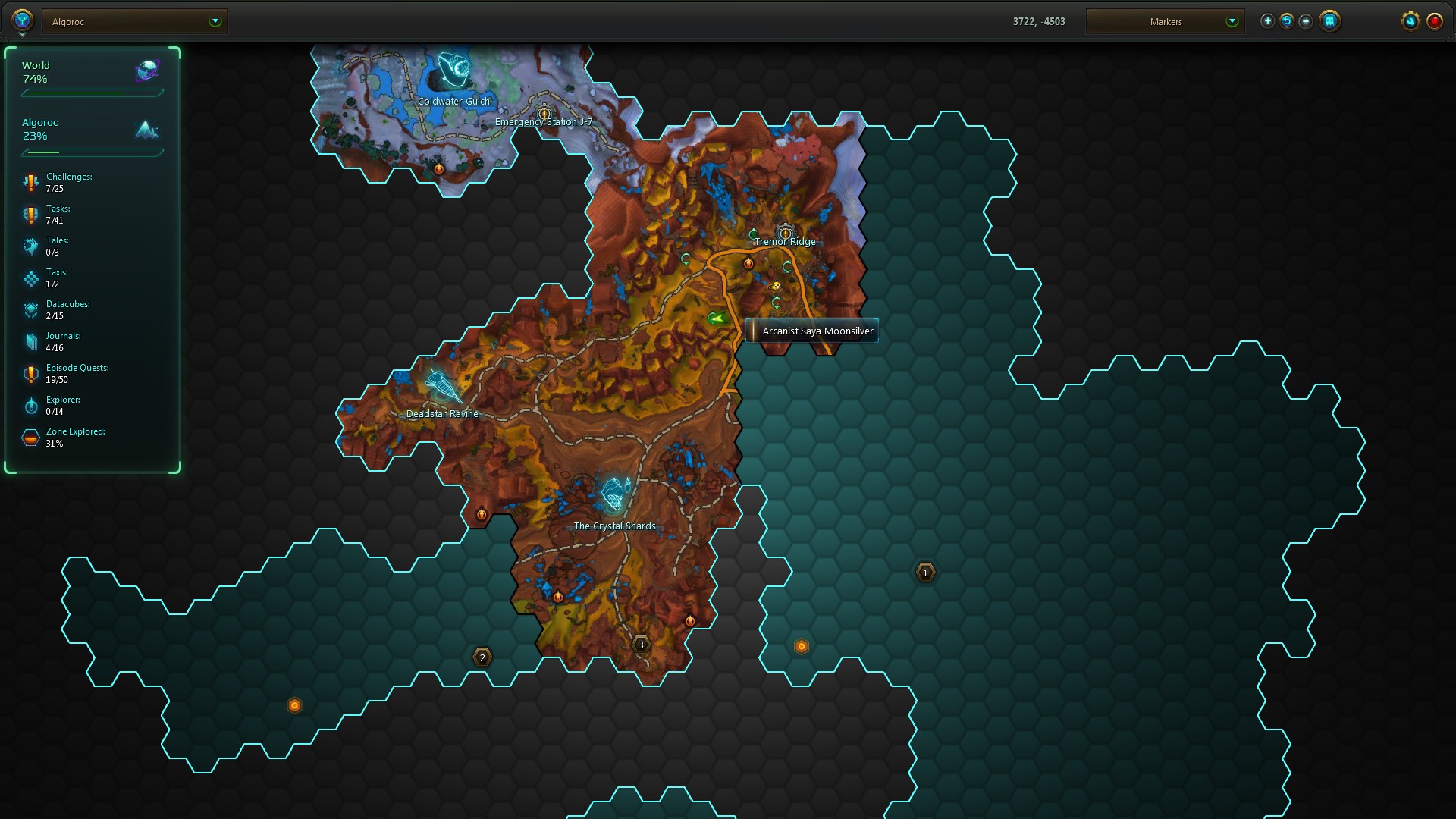Image resolution: width=1456 pixels, height=819 pixels.
Task: Click the Tremor Ridge quest hub marker
Action: pyautogui.click(x=785, y=232)
